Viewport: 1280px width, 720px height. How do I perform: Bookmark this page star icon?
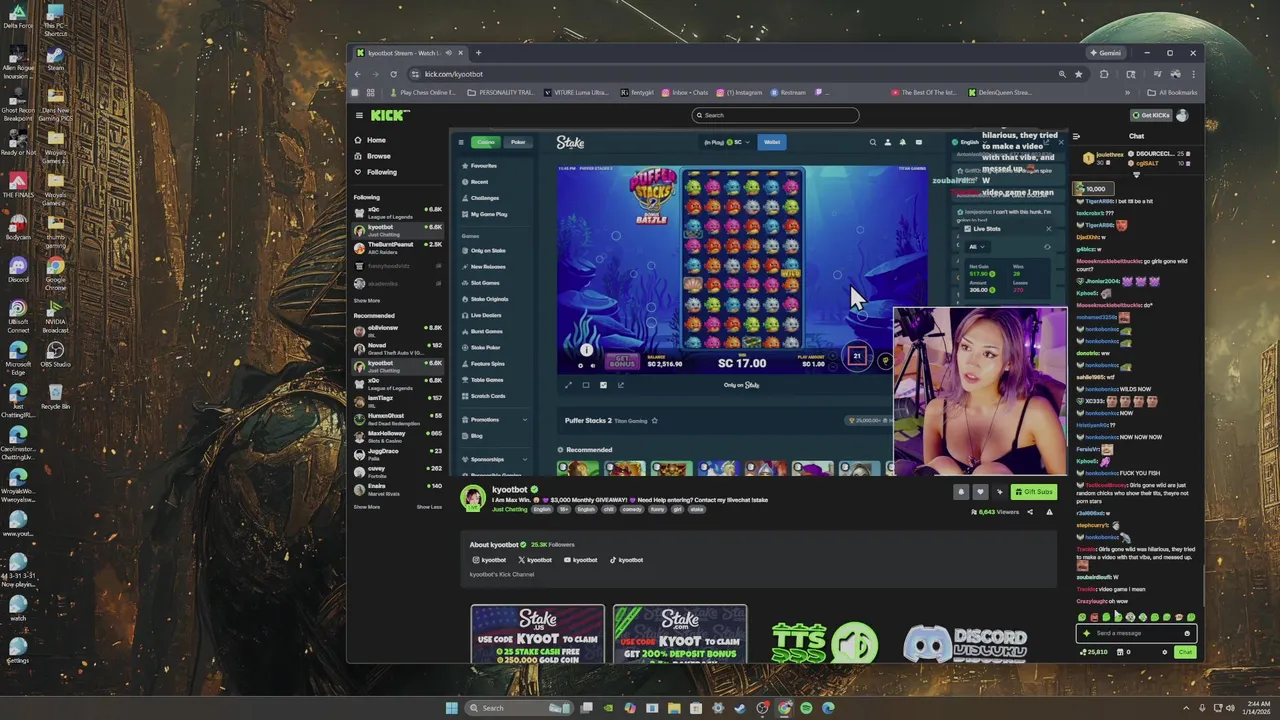coord(1078,74)
